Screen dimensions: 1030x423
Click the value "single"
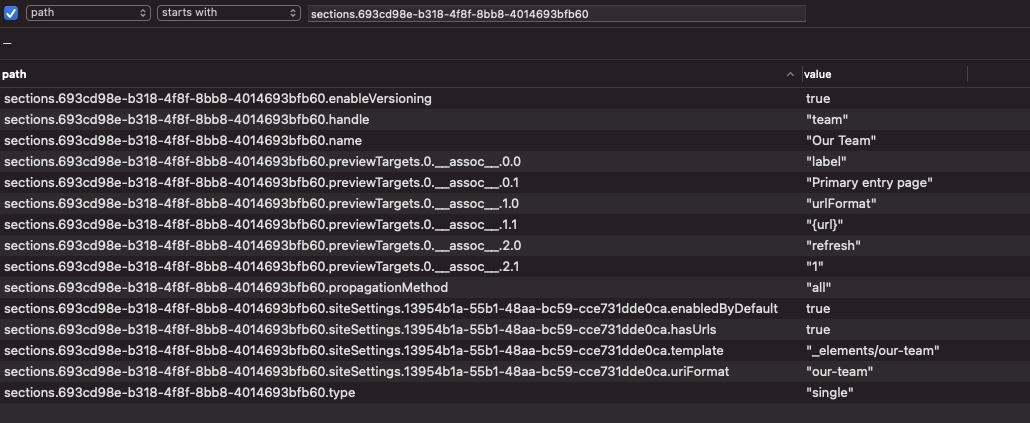point(830,393)
